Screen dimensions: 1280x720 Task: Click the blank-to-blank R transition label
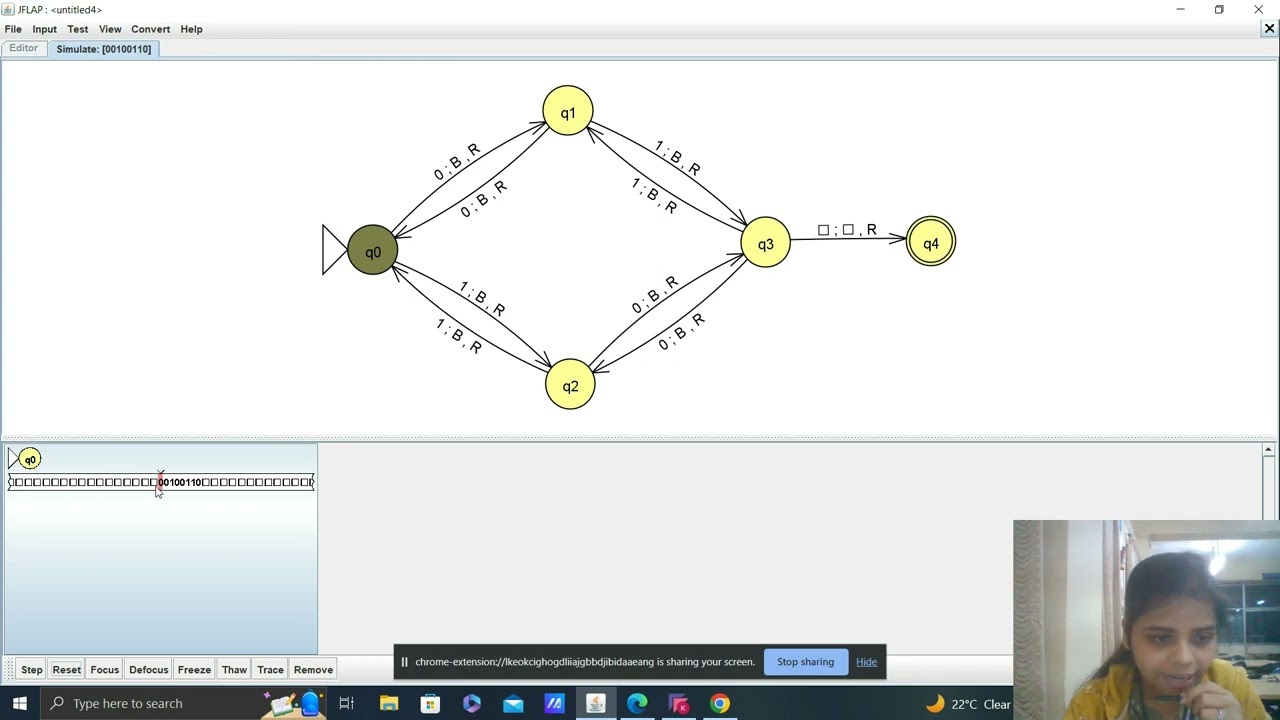point(847,230)
